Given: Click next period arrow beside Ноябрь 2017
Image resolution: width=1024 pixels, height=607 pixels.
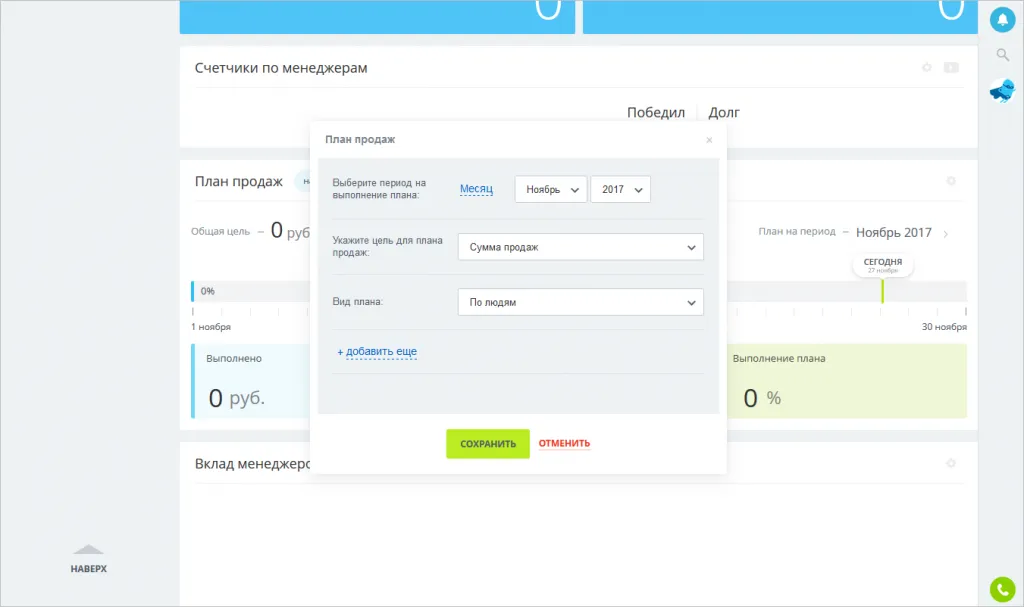Looking at the screenshot, I should tap(946, 233).
